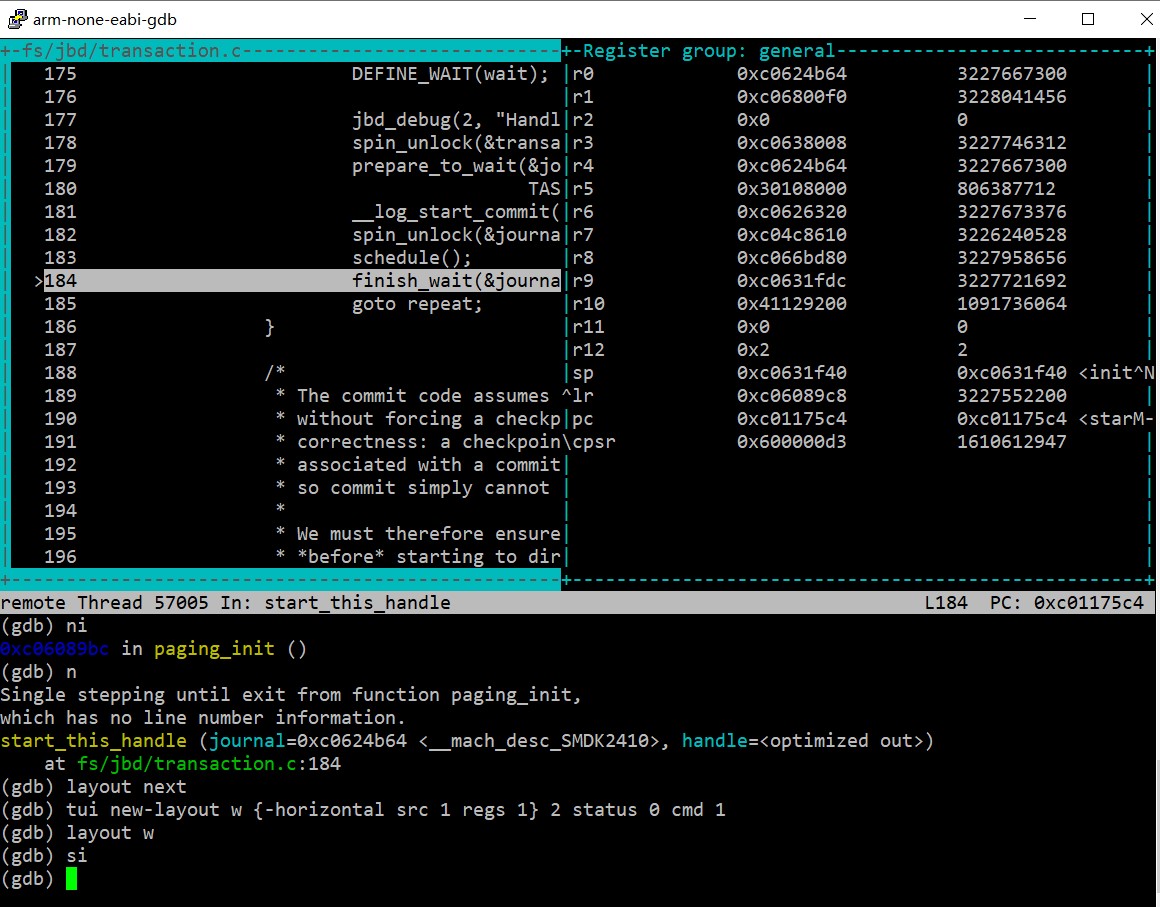This screenshot has width=1160, height=907.
Task: Click the '(gdb) si' command line
Action: pos(44,854)
